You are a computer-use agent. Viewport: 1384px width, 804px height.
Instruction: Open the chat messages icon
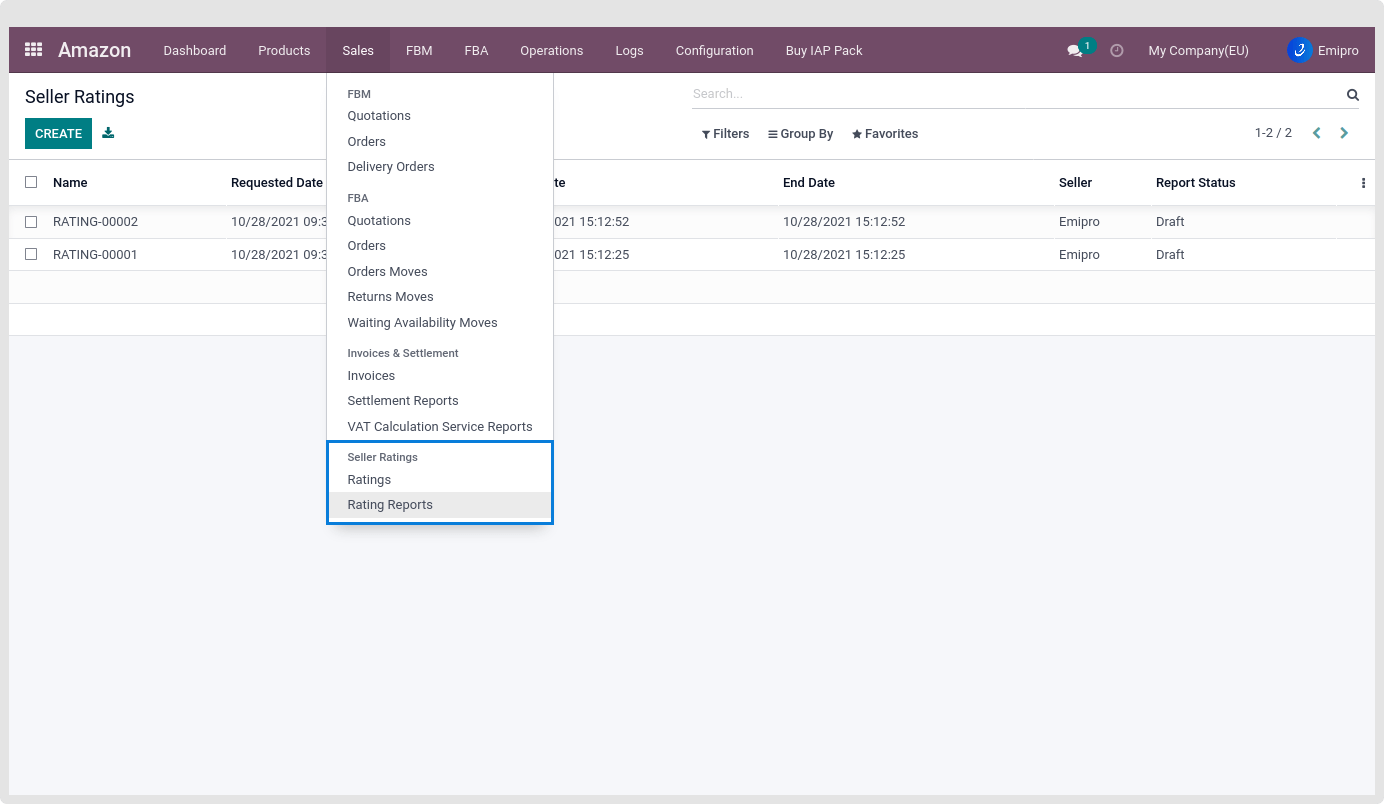coord(1075,51)
